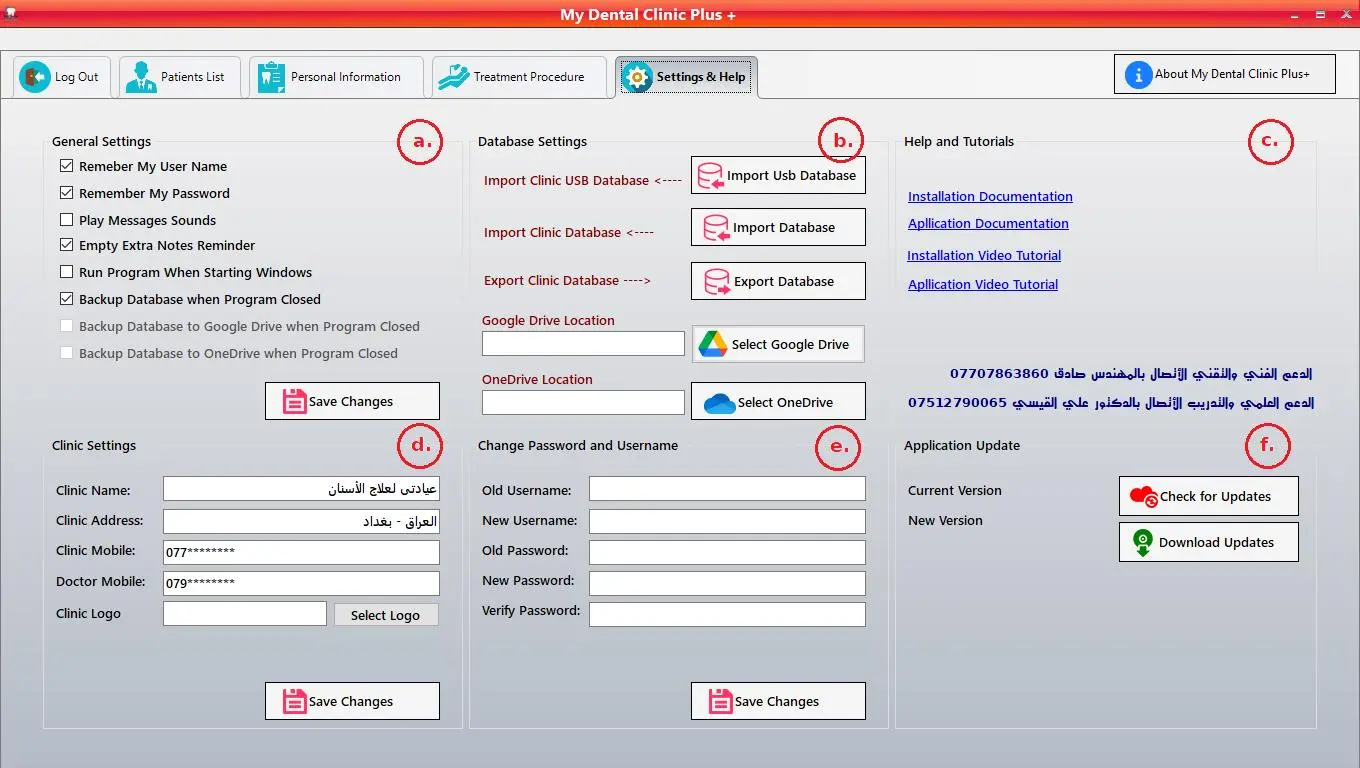Switch to the Treatment Procedure tab

click(519, 77)
